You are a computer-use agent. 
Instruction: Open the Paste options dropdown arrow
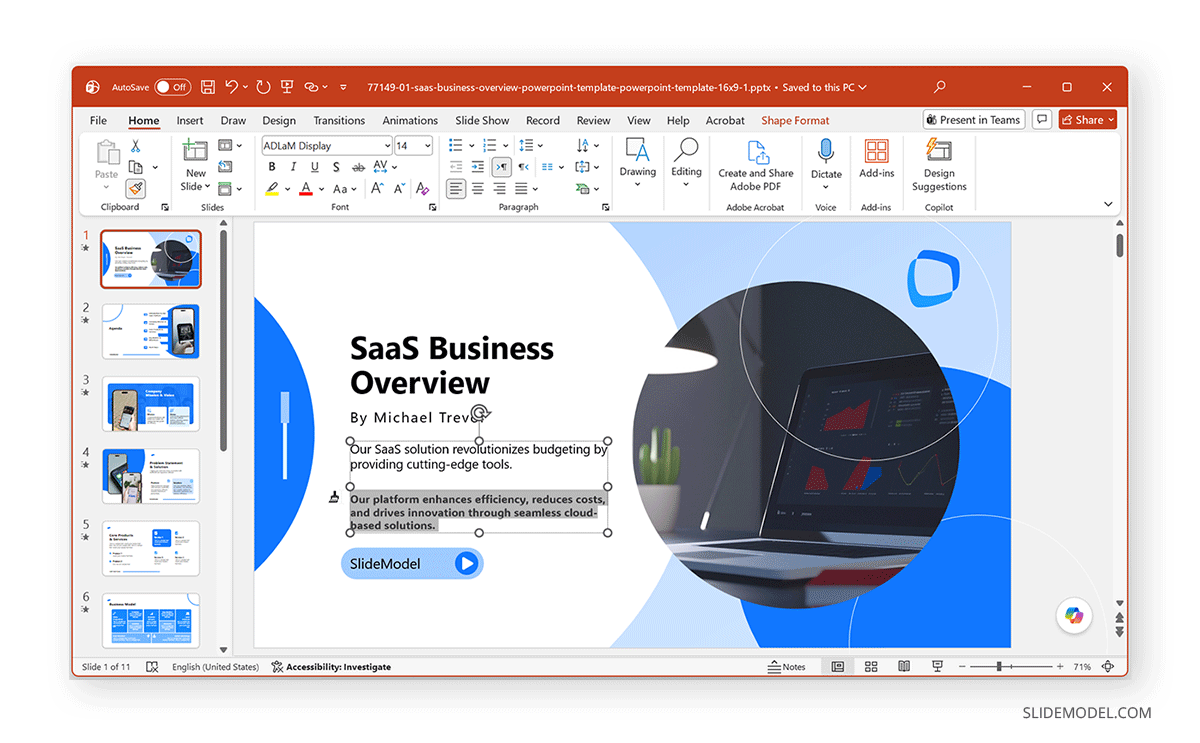click(106, 187)
